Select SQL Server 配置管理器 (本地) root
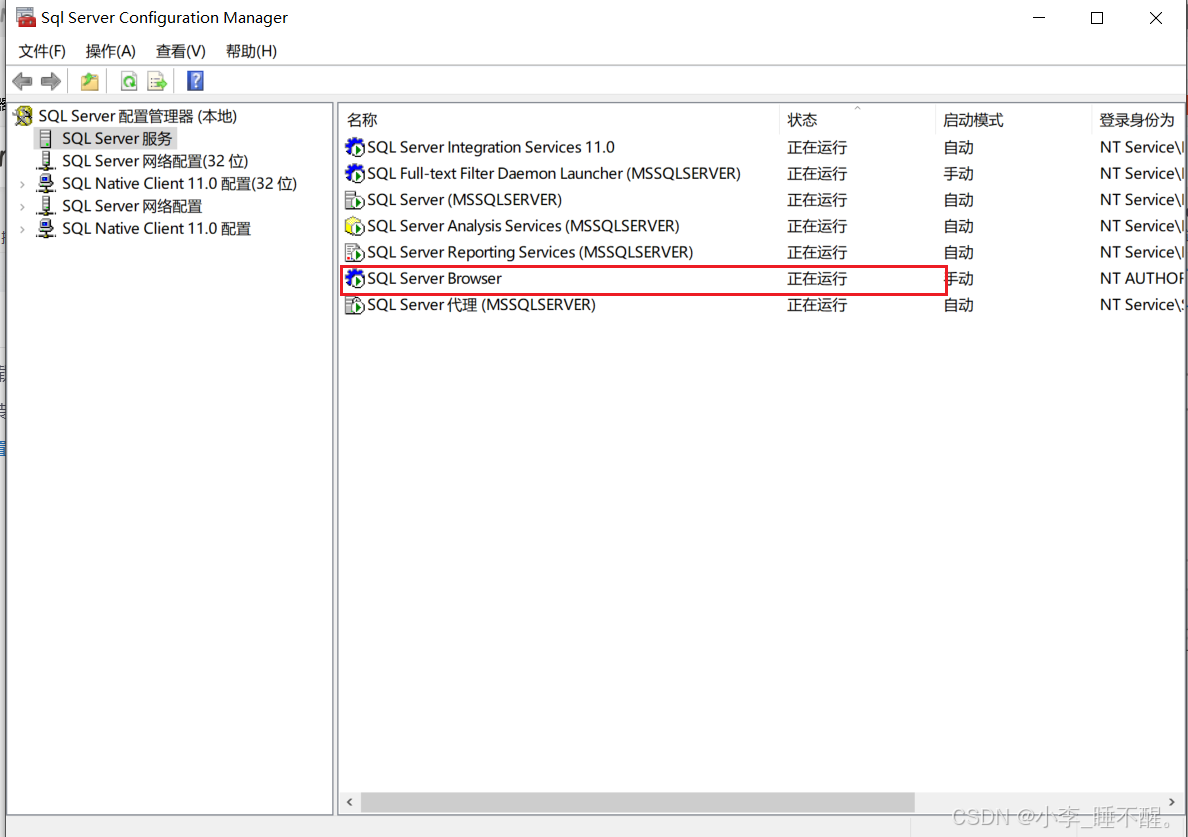 (x=138, y=116)
